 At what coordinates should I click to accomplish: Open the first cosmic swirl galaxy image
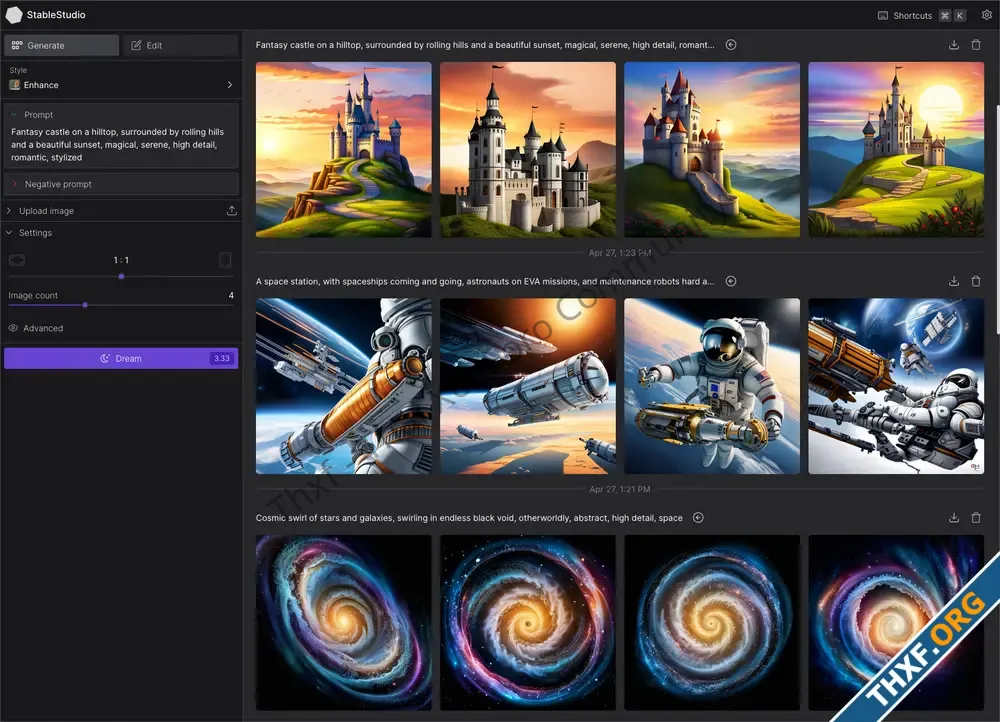(344, 623)
